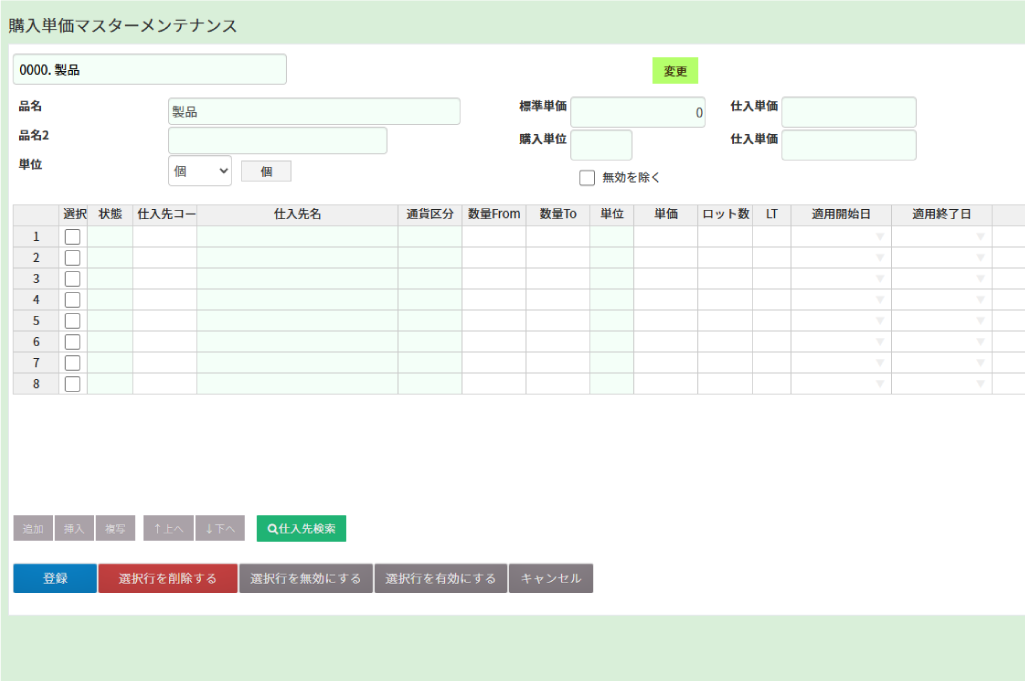
Task: Click the 追加 add row button
Action: 33,528
